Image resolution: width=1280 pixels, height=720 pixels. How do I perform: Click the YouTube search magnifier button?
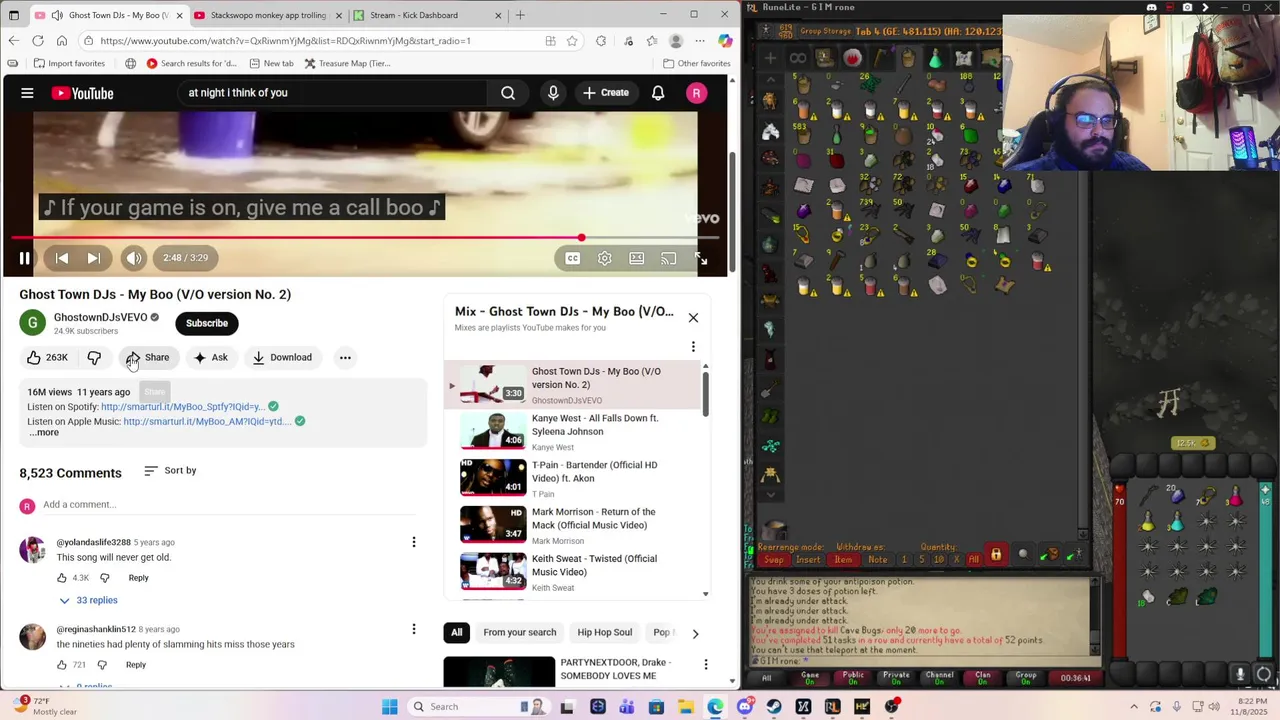pos(508,93)
